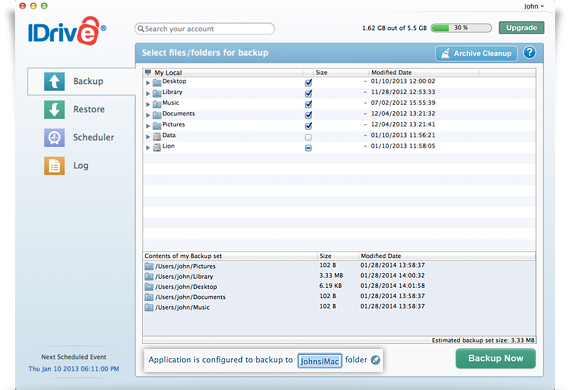This screenshot has width=570, height=390.
Task: Expand the Music folder tree
Action: coord(148,104)
